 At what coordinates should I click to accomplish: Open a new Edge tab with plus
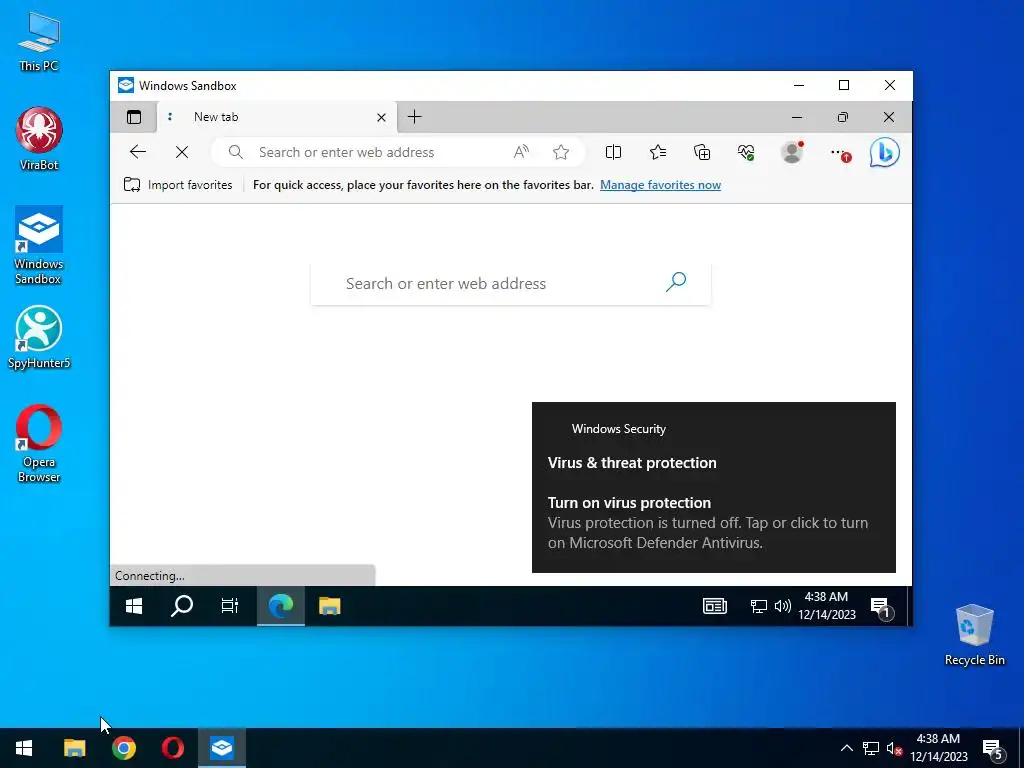click(x=414, y=117)
